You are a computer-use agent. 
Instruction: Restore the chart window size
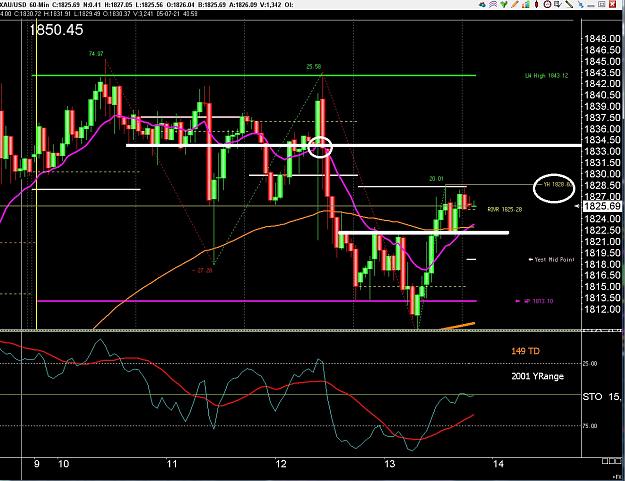pyautogui.click(x=602, y=4)
